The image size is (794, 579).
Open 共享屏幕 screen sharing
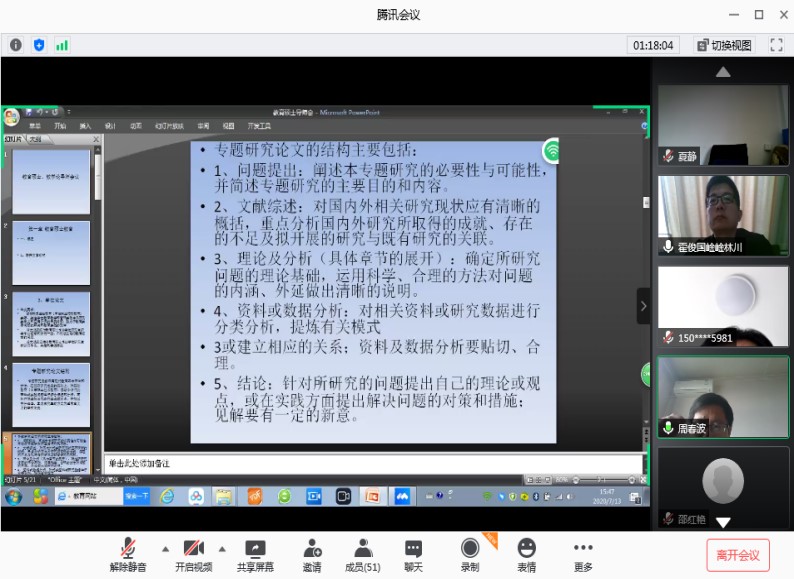[x=255, y=555]
